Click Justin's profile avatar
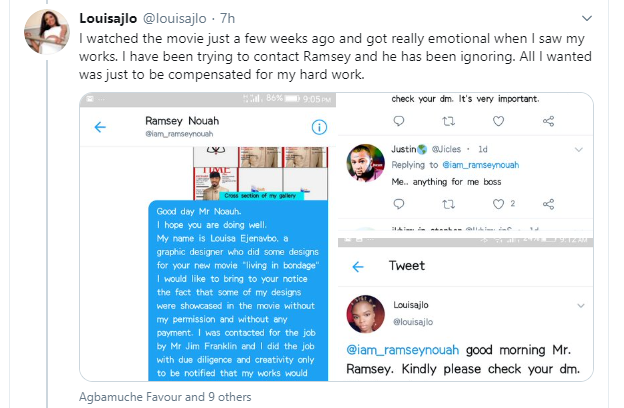The width and height of the screenshot is (624, 408). (366, 161)
